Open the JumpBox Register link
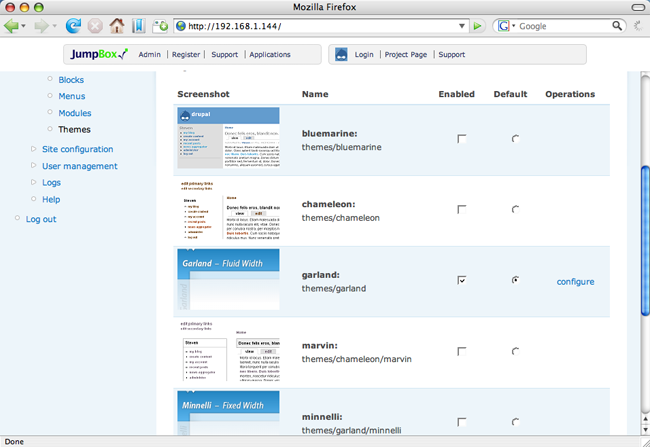 coord(186,54)
